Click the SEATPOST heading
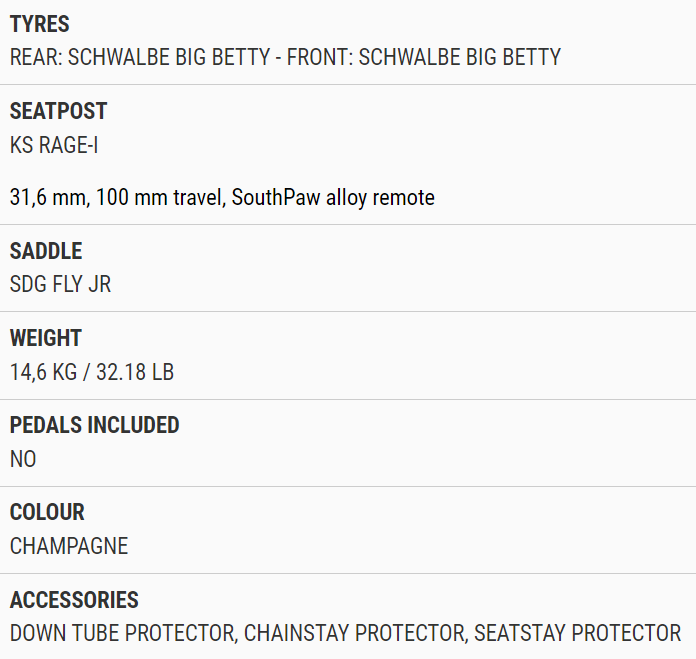 (x=58, y=111)
